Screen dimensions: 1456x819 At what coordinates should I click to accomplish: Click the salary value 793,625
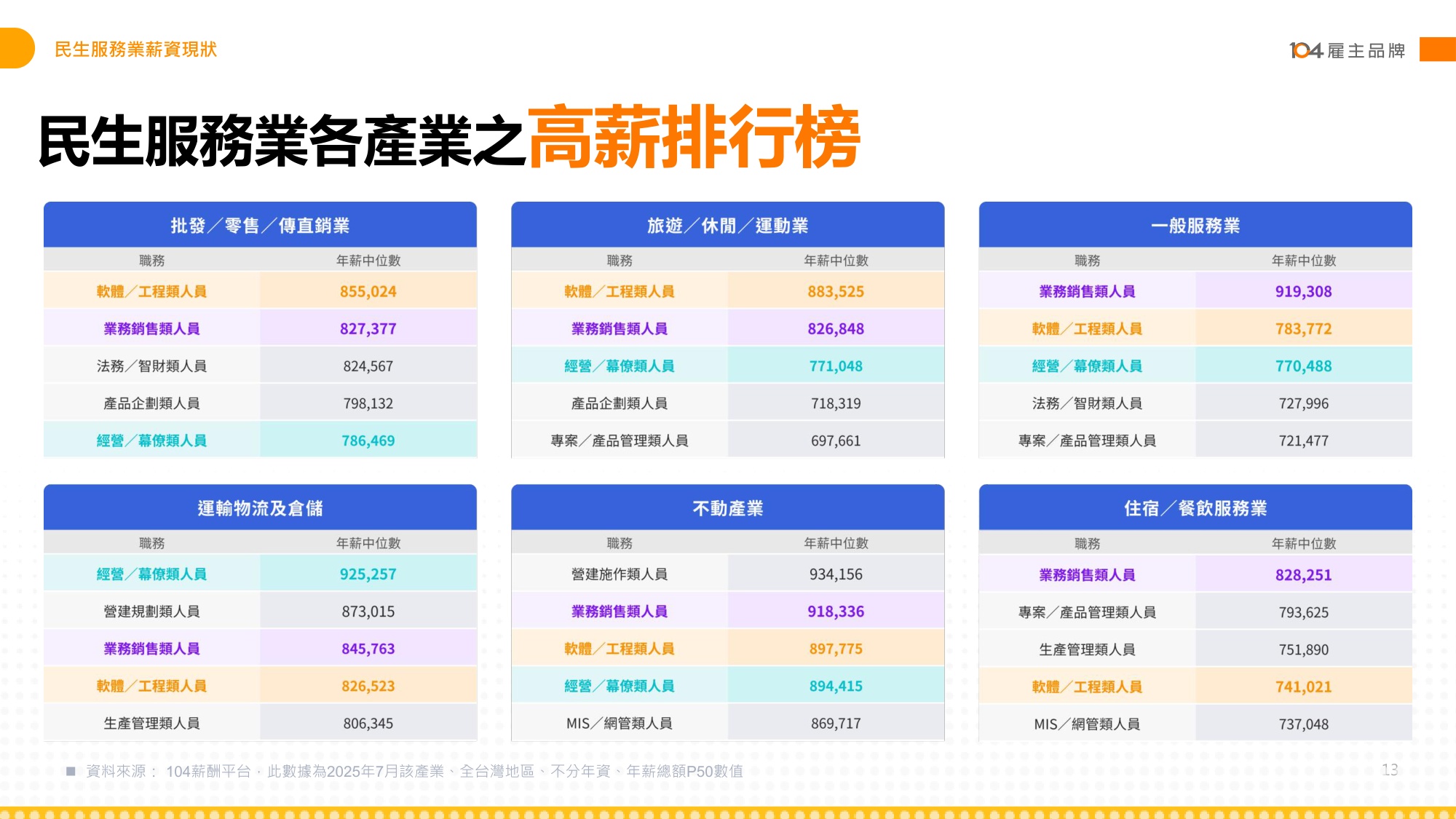click(1304, 612)
